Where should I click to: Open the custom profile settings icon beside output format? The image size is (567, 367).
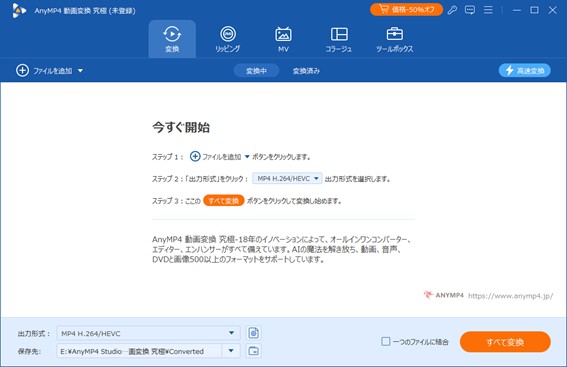tap(254, 333)
